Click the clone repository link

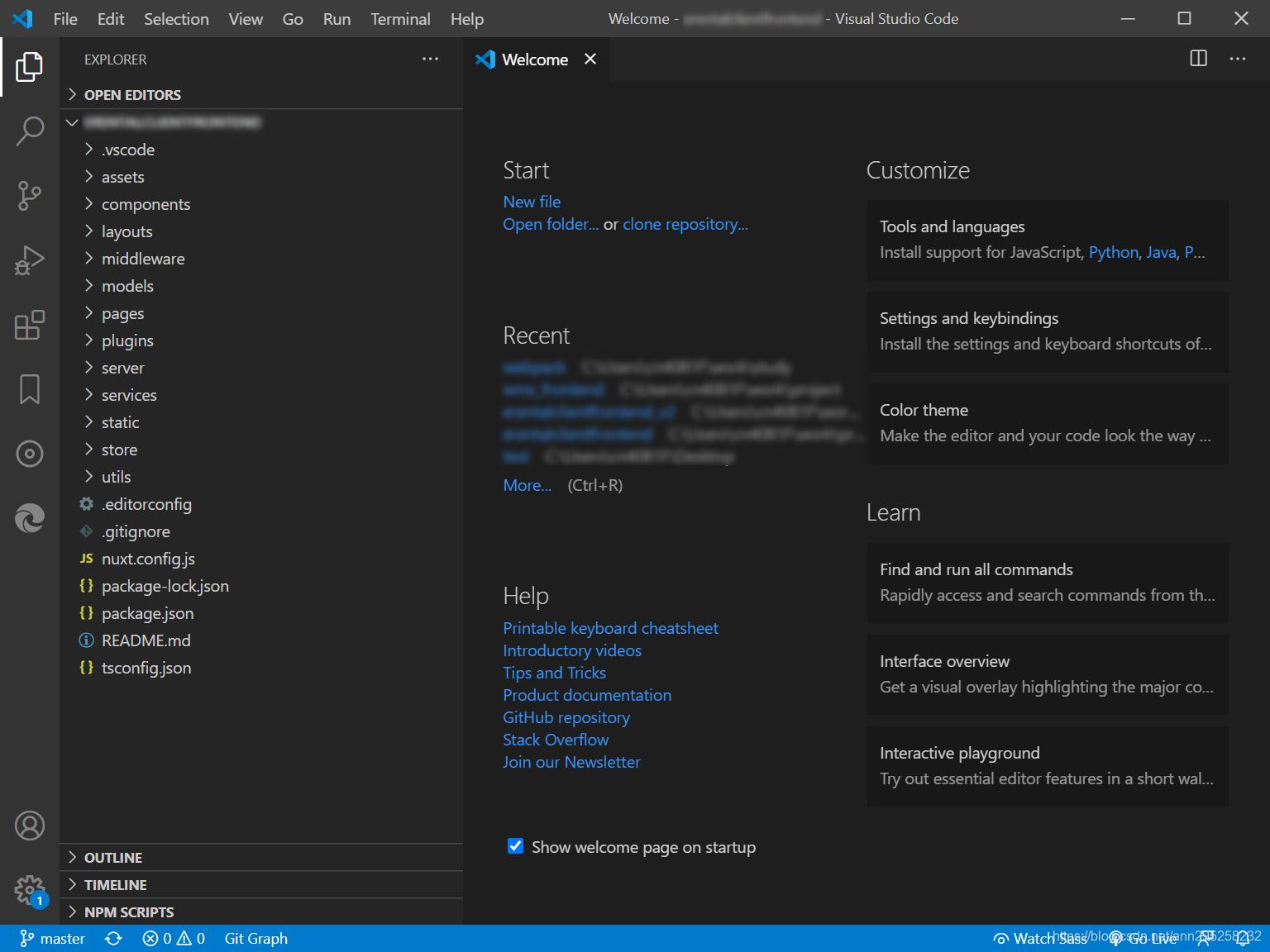(x=685, y=224)
